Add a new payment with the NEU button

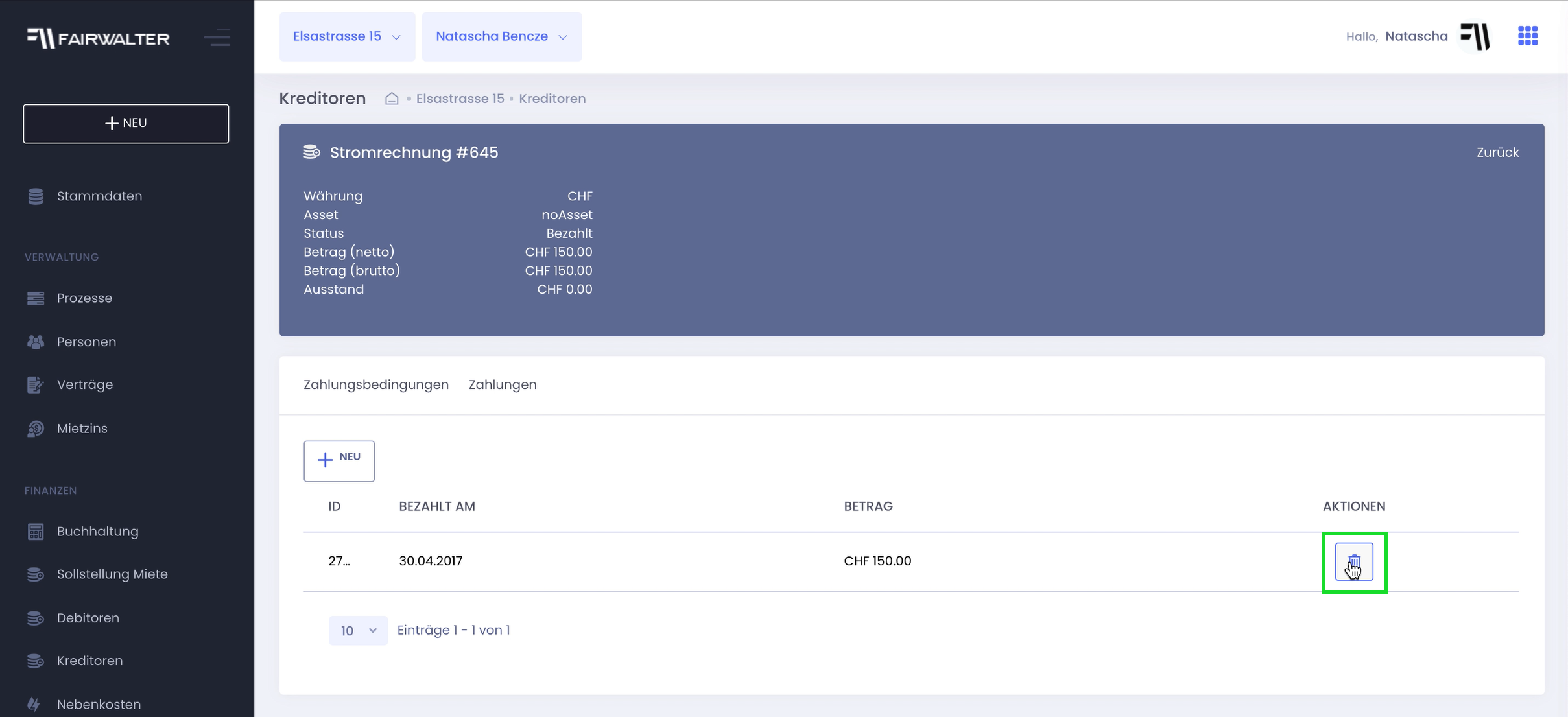339,461
